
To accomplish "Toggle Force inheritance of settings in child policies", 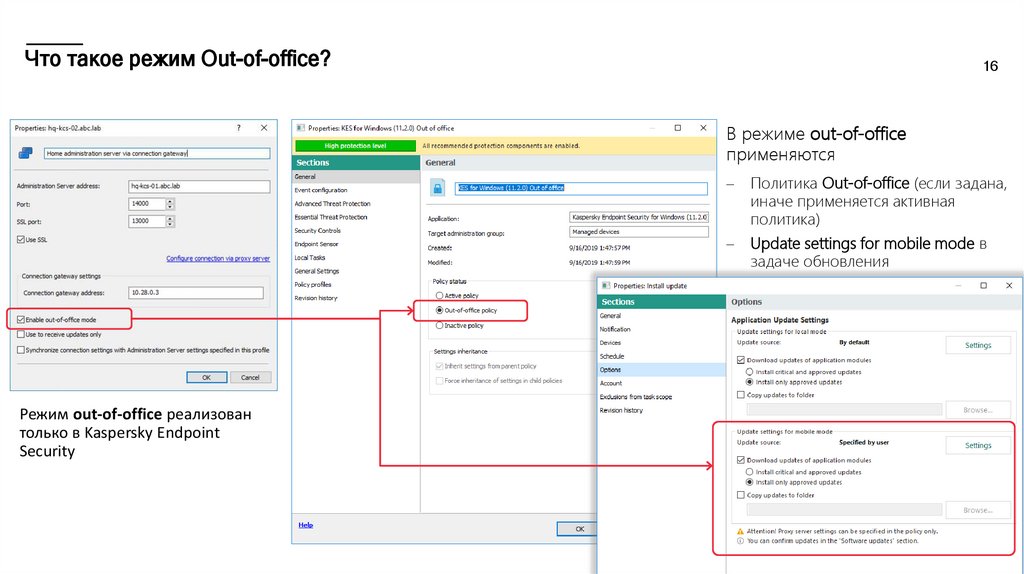I will click(x=440, y=381).
